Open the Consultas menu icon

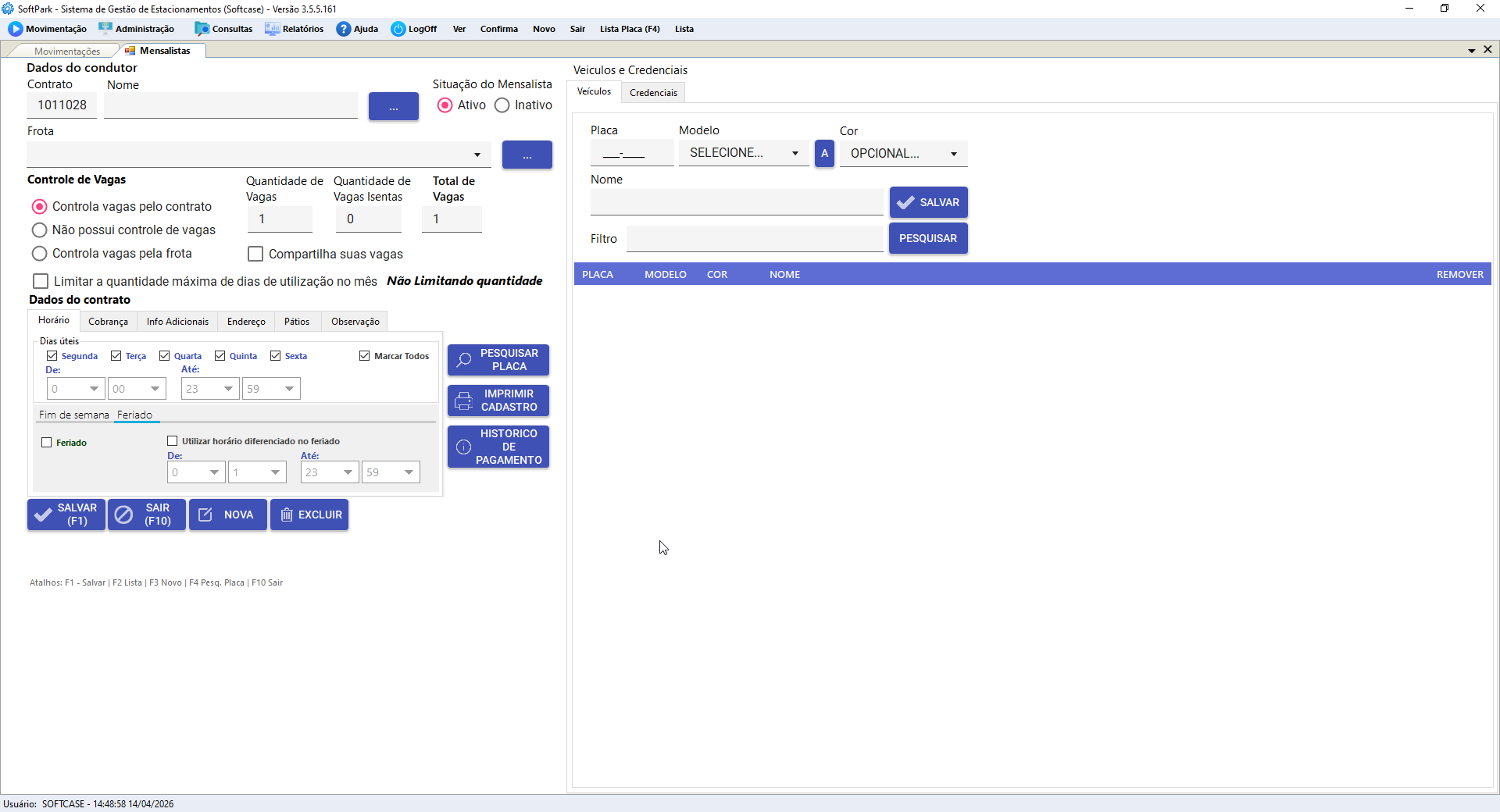[x=202, y=29]
